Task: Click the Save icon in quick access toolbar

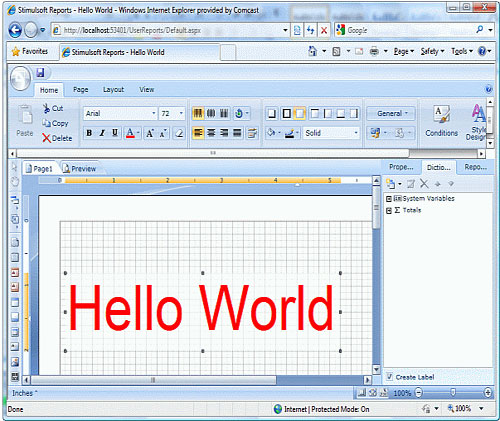Action: point(40,72)
